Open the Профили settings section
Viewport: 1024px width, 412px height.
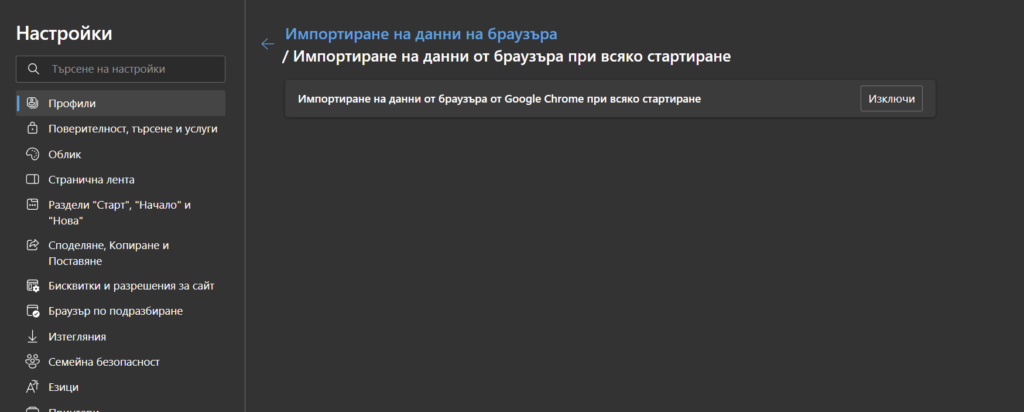pos(121,103)
